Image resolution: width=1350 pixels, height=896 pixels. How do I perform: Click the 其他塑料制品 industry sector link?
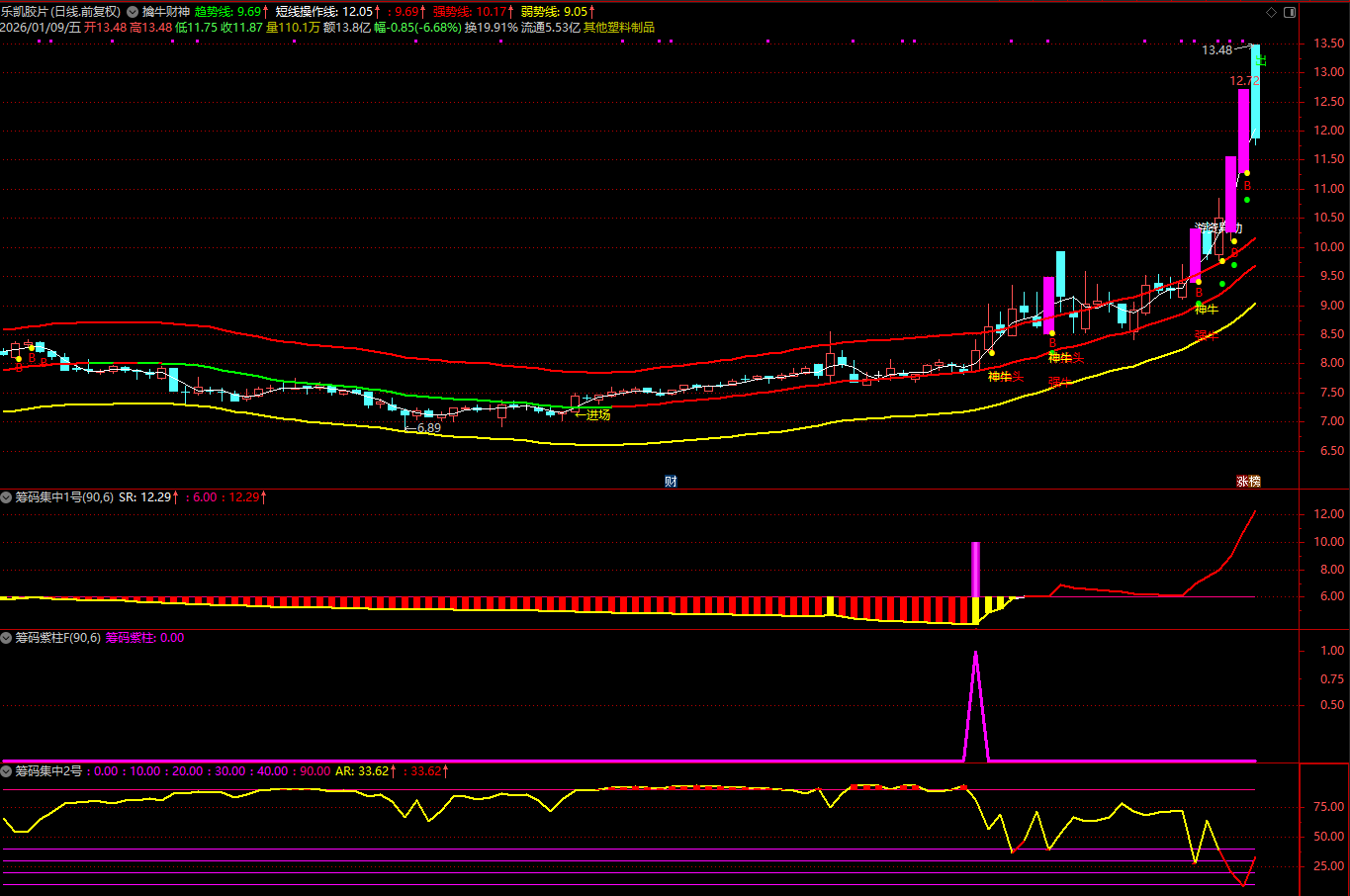point(618,28)
